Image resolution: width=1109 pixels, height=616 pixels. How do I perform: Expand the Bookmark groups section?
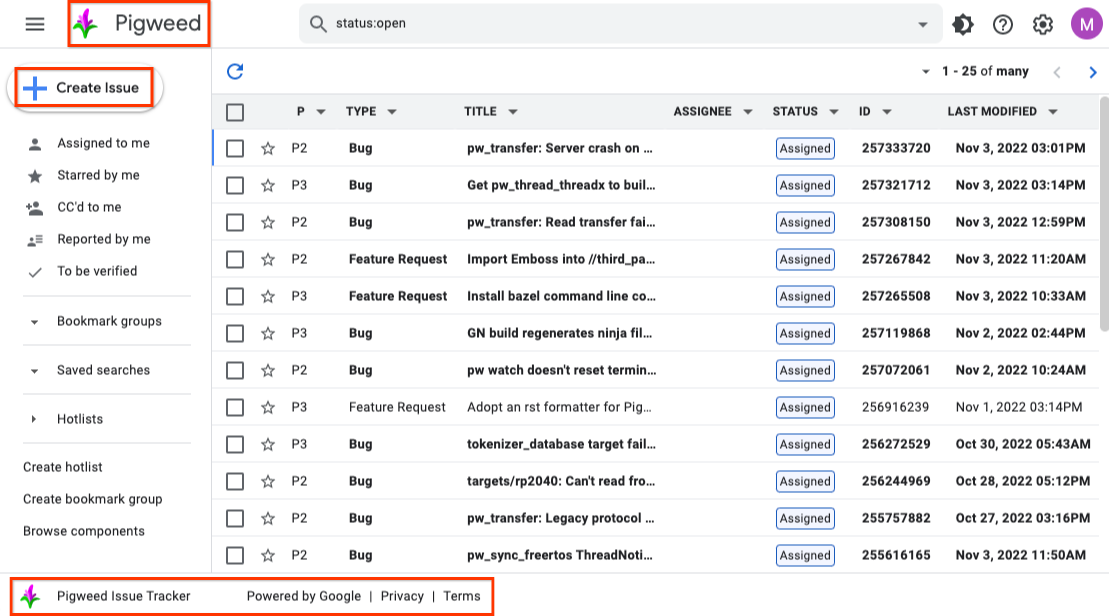tap(35, 322)
